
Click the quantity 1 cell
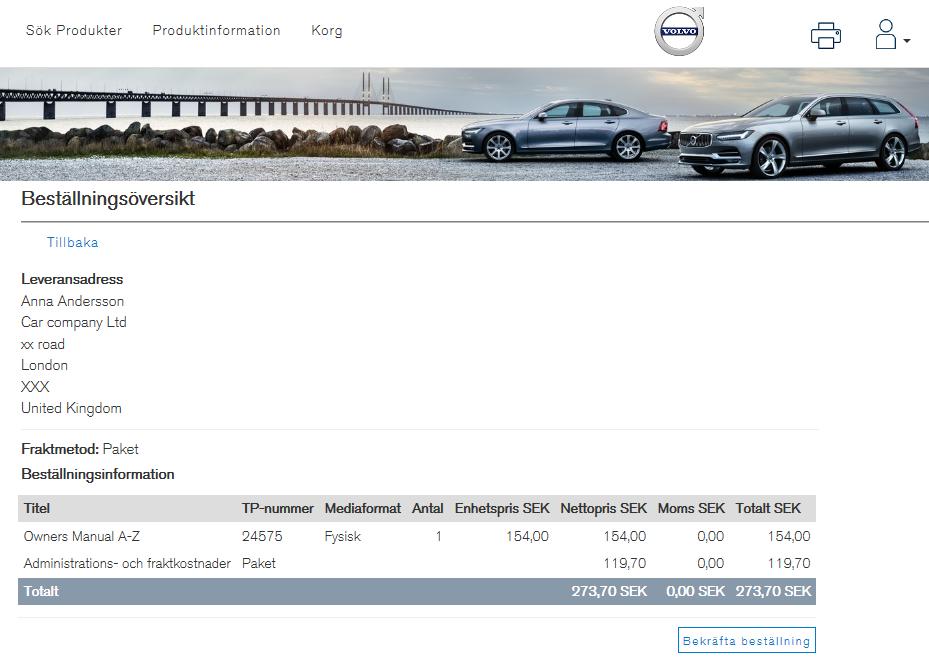tap(438, 536)
